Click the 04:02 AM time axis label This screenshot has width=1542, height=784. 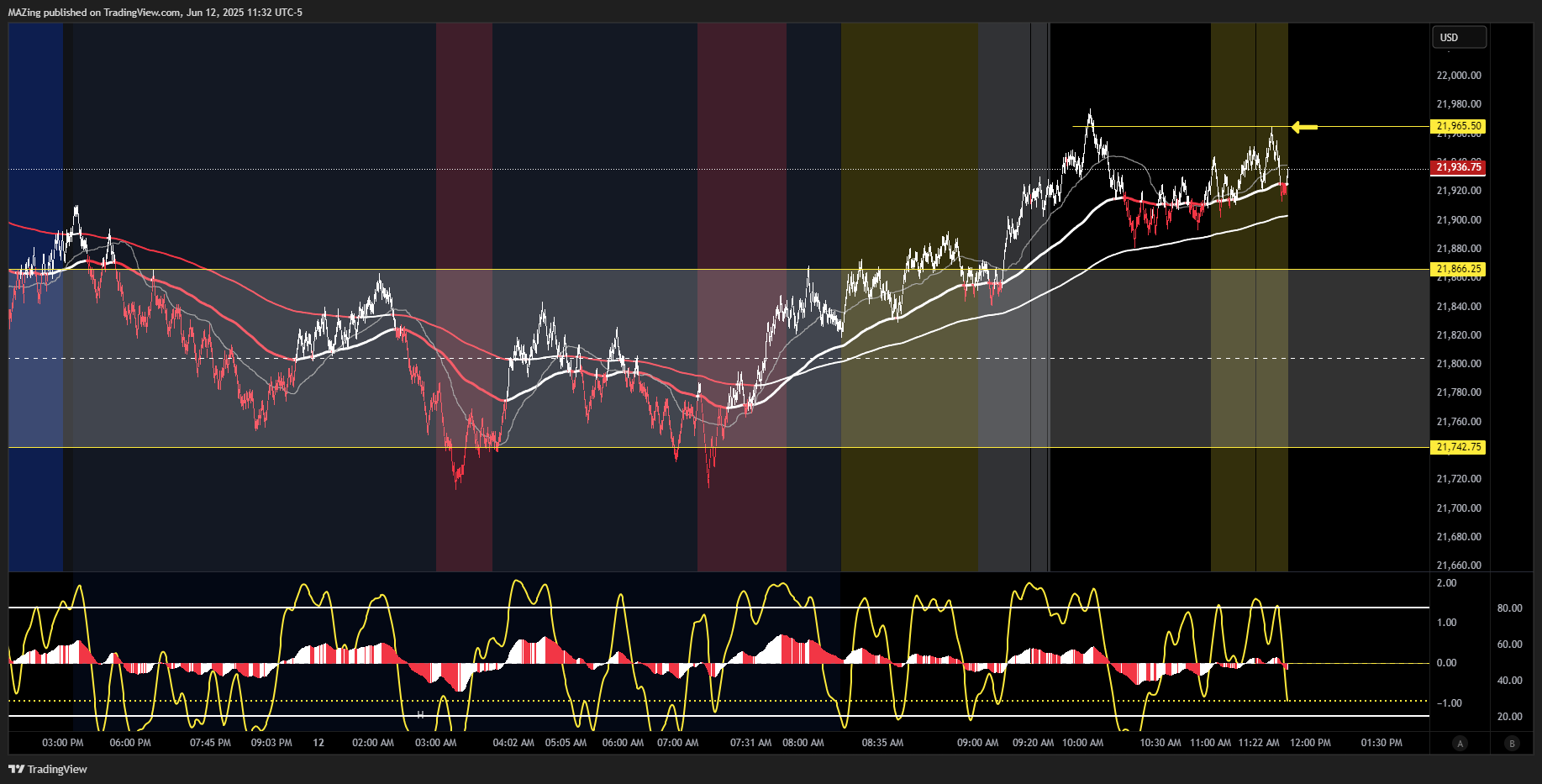click(513, 743)
